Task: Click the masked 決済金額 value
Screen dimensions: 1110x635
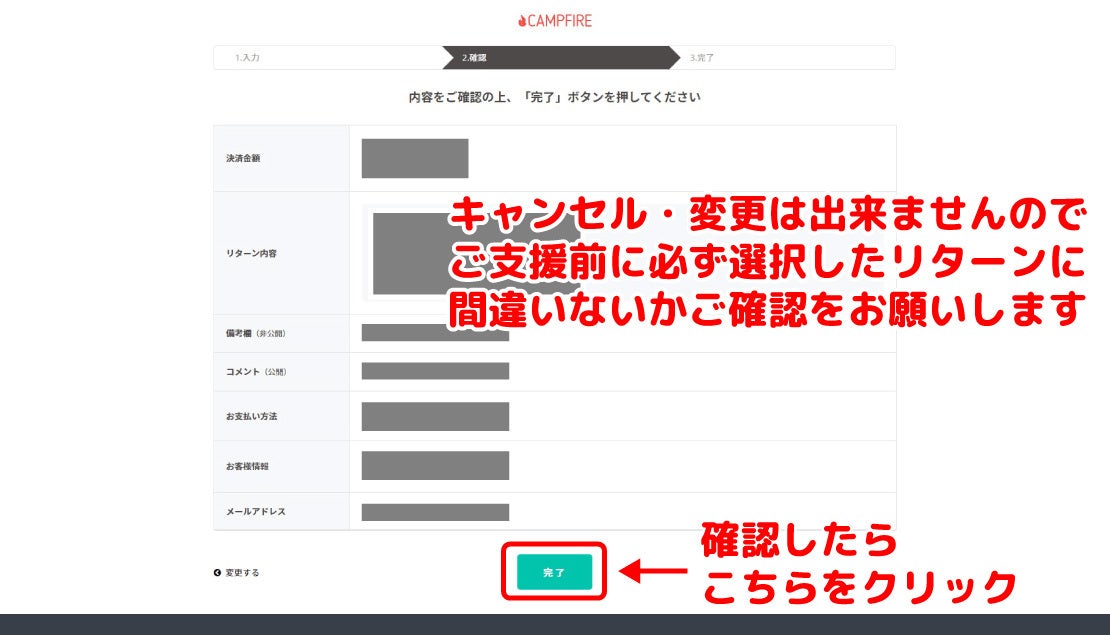Action: [x=415, y=159]
